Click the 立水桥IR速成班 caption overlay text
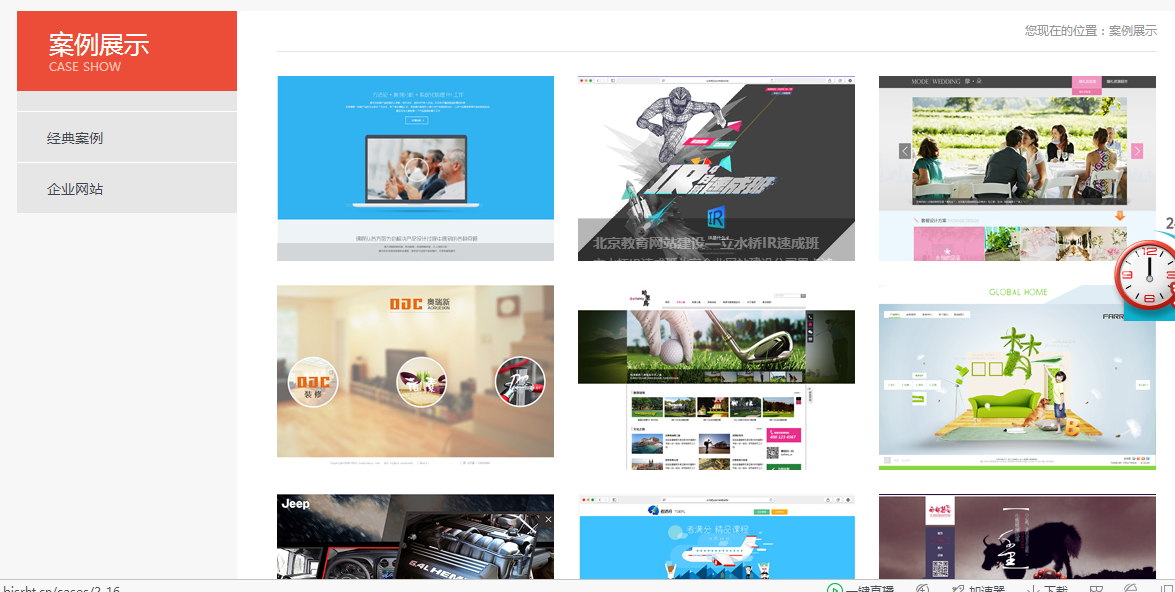 pyautogui.click(x=716, y=242)
